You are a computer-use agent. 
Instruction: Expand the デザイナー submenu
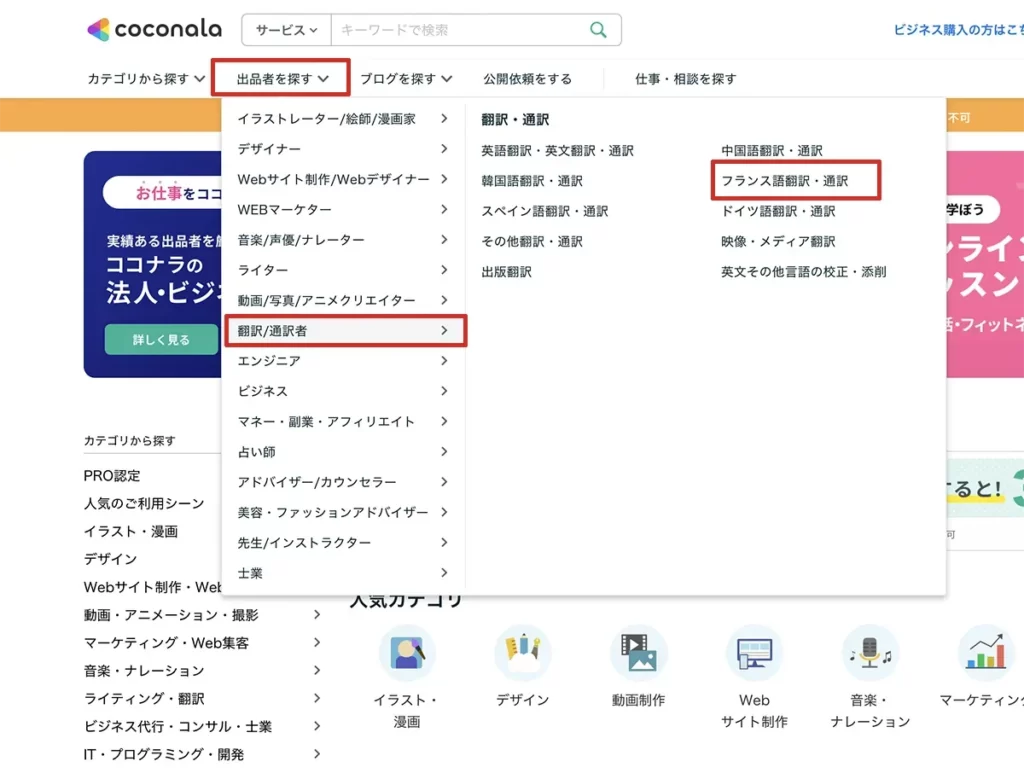(344, 149)
